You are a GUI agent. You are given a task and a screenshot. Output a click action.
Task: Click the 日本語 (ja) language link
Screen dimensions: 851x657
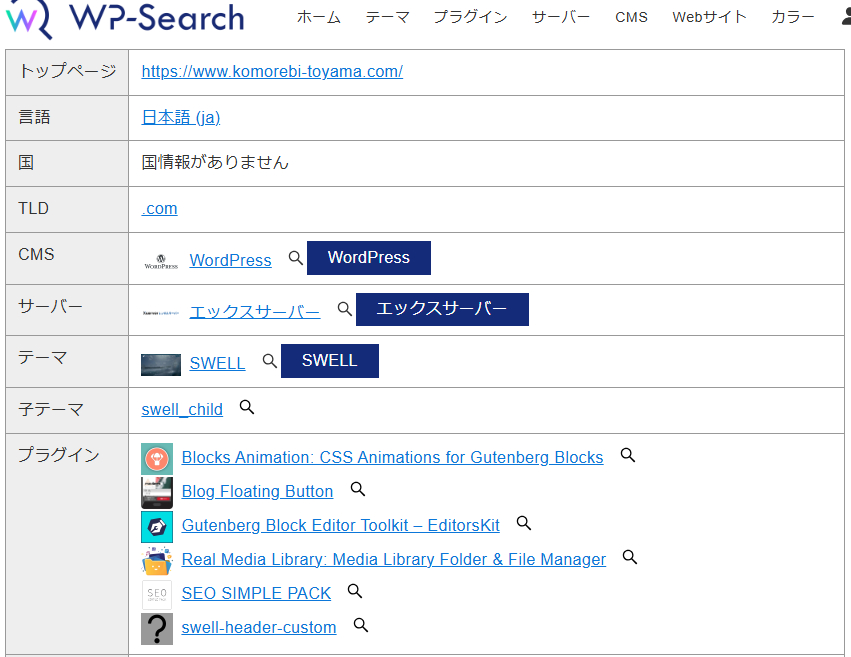(x=181, y=117)
